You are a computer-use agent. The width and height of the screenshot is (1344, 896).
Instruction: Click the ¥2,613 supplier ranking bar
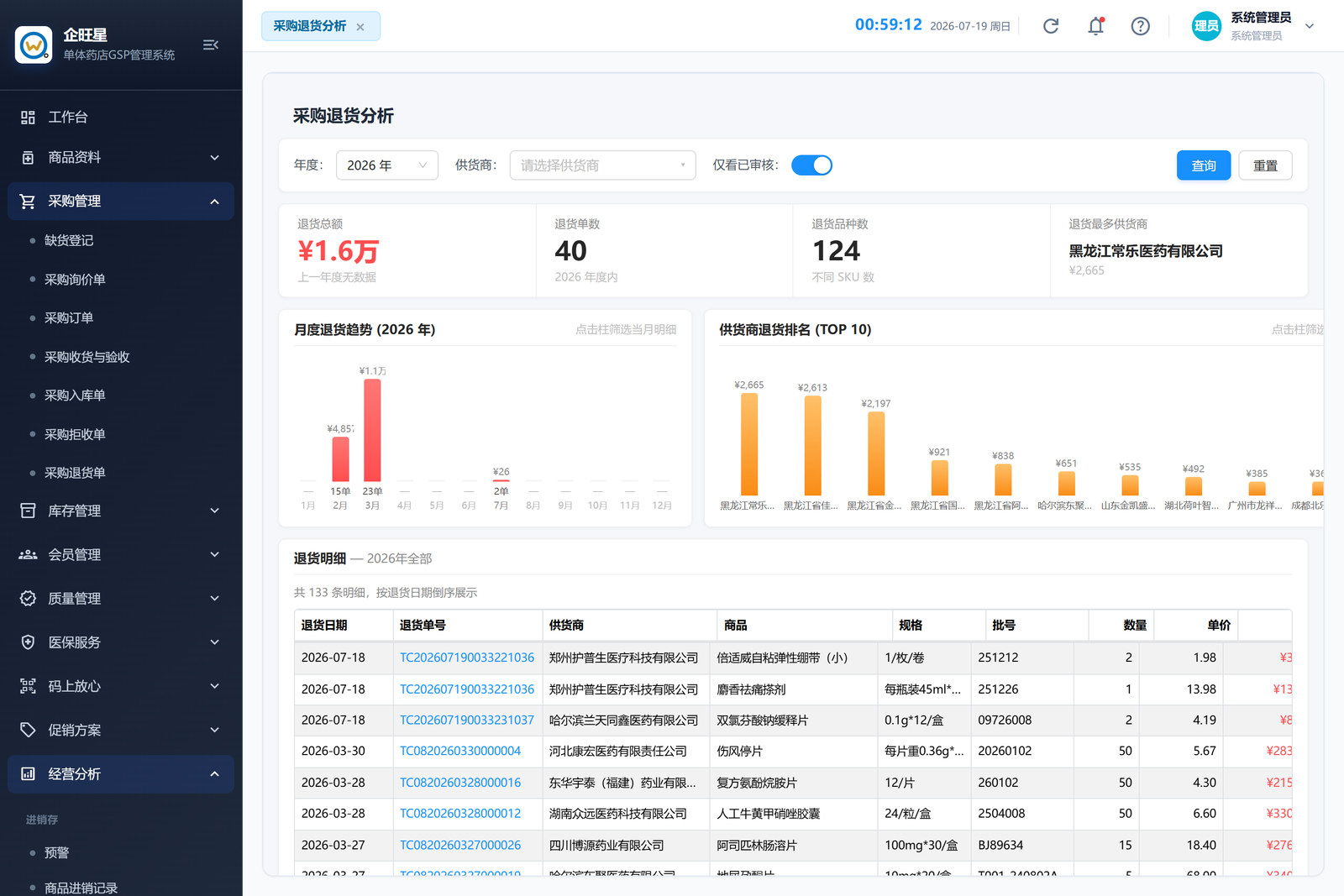[812, 445]
